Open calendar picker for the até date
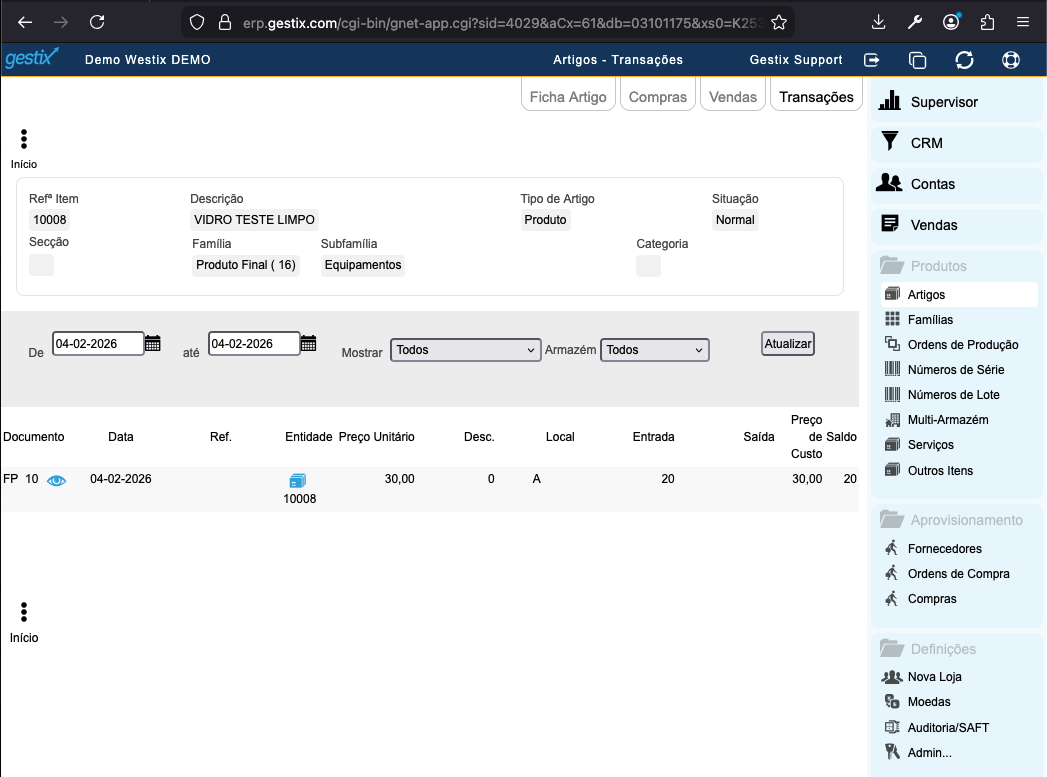This screenshot has height=777, width=1047. [x=309, y=344]
